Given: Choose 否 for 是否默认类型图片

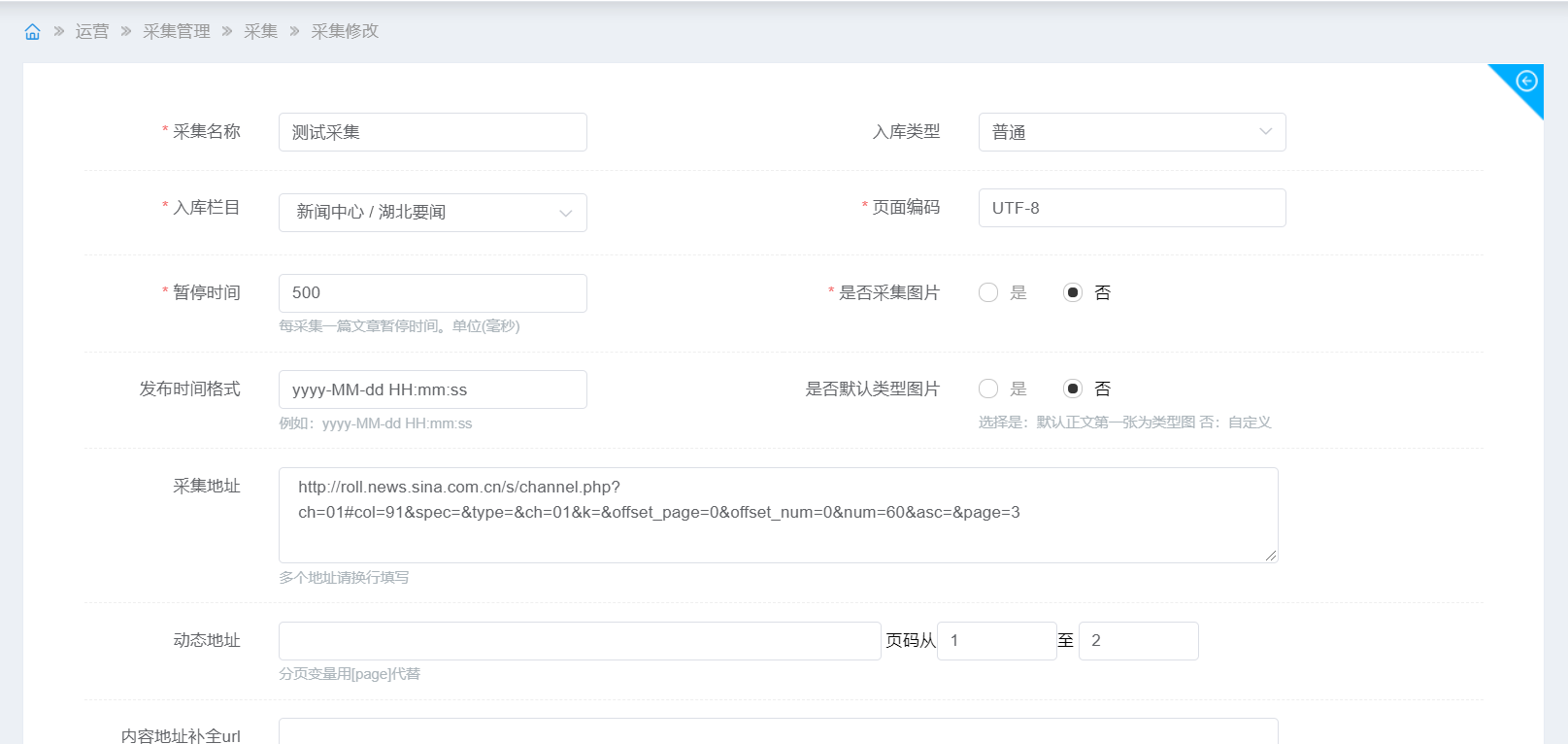Looking at the screenshot, I should tap(1073, 389).
